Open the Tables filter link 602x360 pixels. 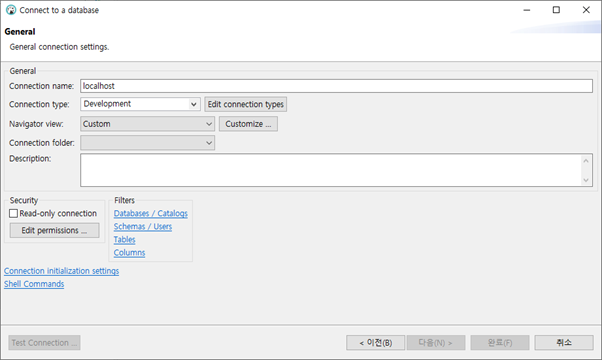pos(124,239)
